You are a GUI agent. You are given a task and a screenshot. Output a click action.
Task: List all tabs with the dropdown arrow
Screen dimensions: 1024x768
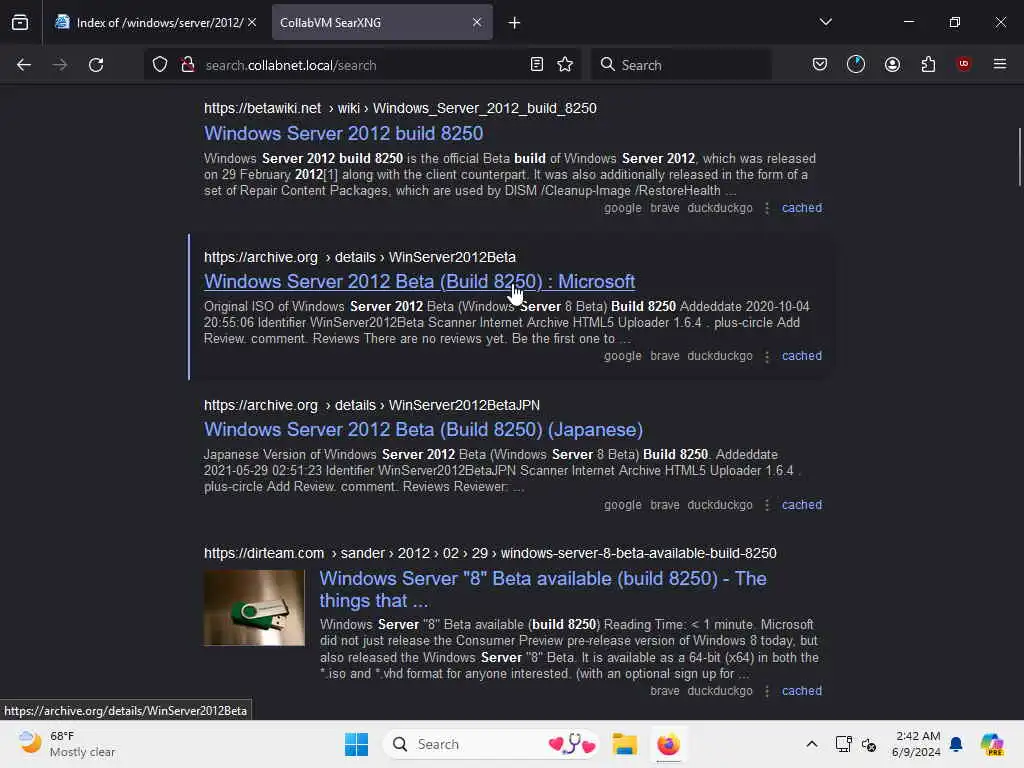click(x=825, y=22)
